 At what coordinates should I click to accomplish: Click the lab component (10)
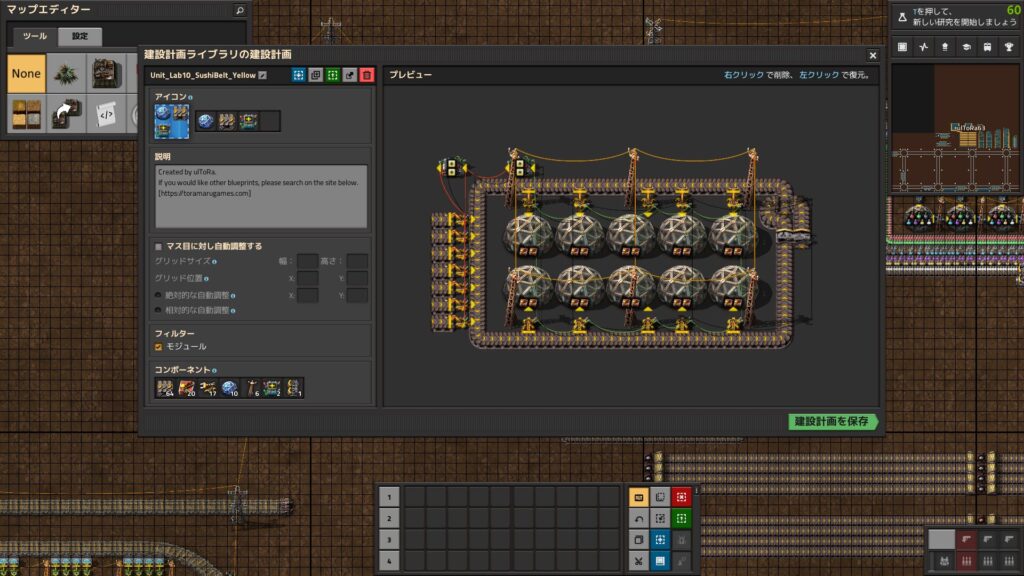click(x=229, y=388)
